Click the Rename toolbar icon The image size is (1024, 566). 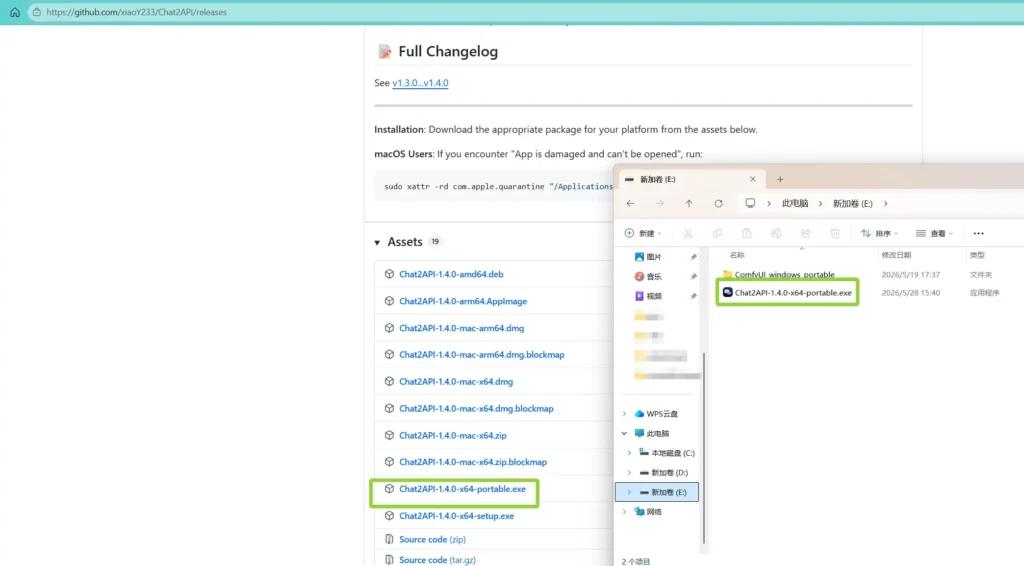776,233
